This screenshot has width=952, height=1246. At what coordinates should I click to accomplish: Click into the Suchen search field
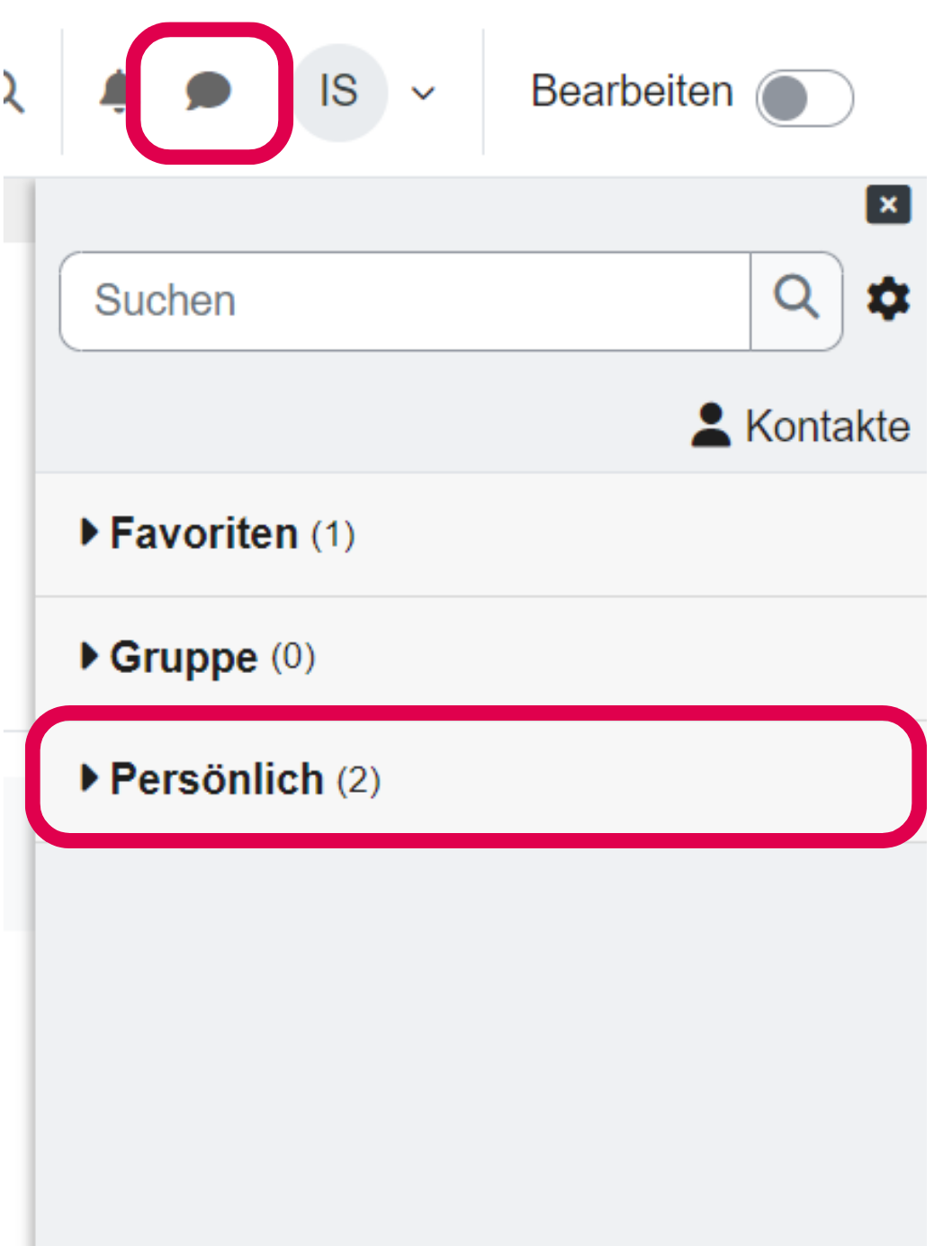pyautogui.click(x=405, y=301)
